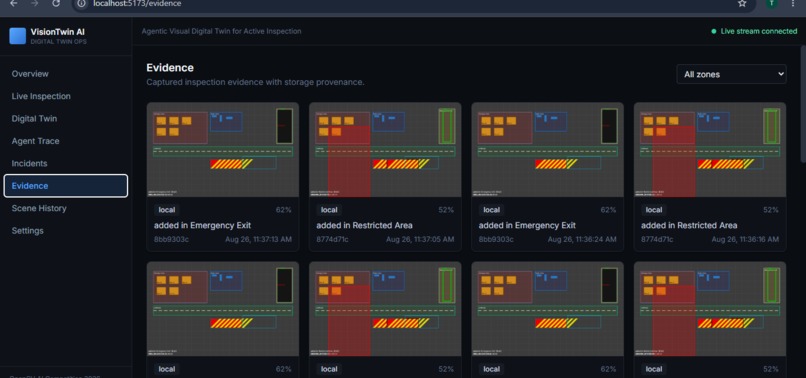Open evidence thumbnail dated 11:37:13 AM

[223, 150]
